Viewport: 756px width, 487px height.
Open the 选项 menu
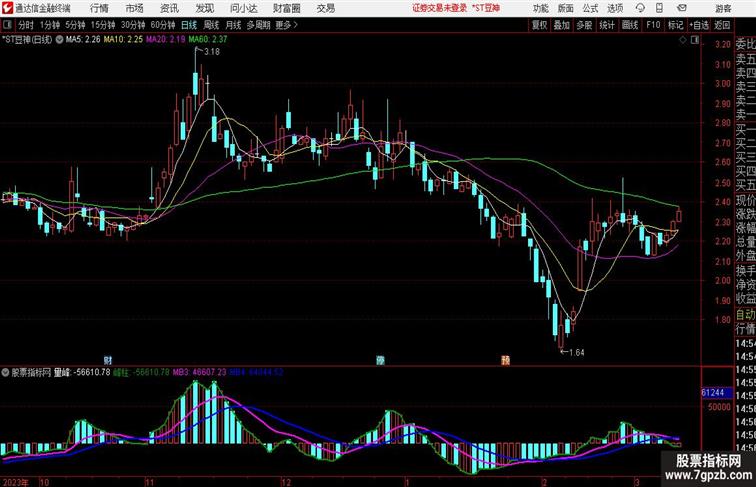pyautogui.click(x=615, y=8)
